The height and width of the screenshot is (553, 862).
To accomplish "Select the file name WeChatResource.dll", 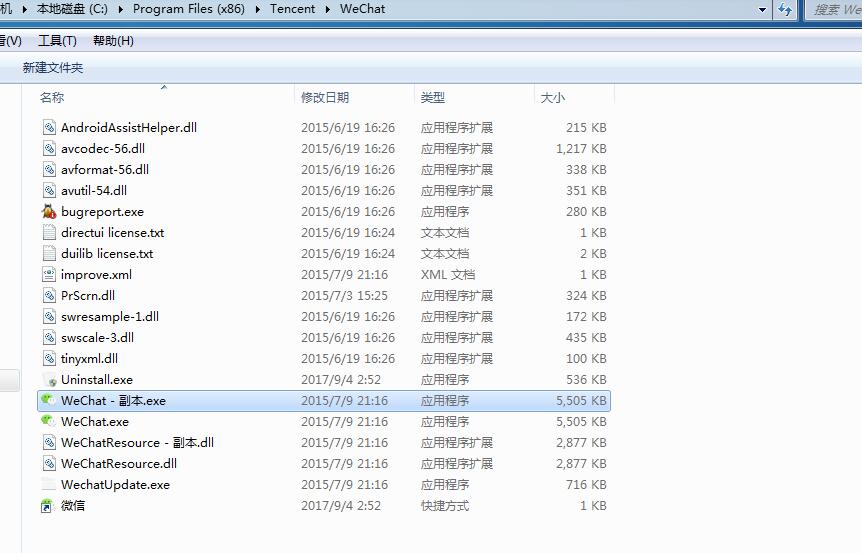I will click(x=119, y=463).
